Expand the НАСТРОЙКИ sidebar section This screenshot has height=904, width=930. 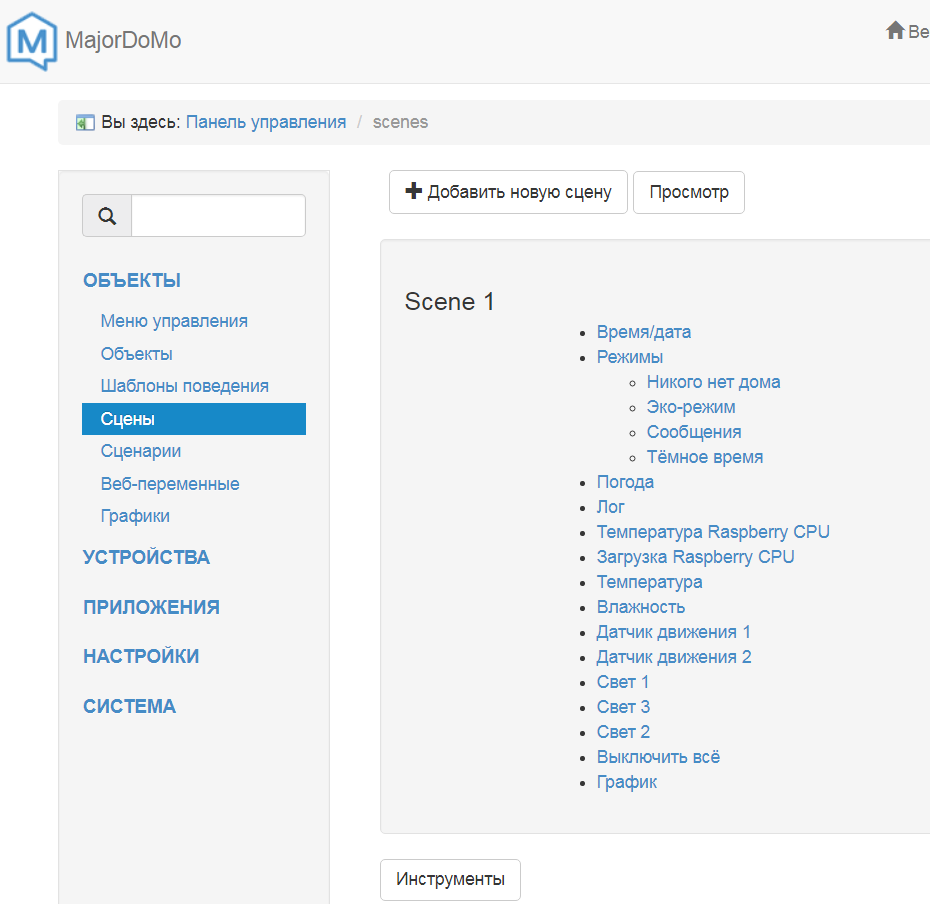tap(141, 656)
